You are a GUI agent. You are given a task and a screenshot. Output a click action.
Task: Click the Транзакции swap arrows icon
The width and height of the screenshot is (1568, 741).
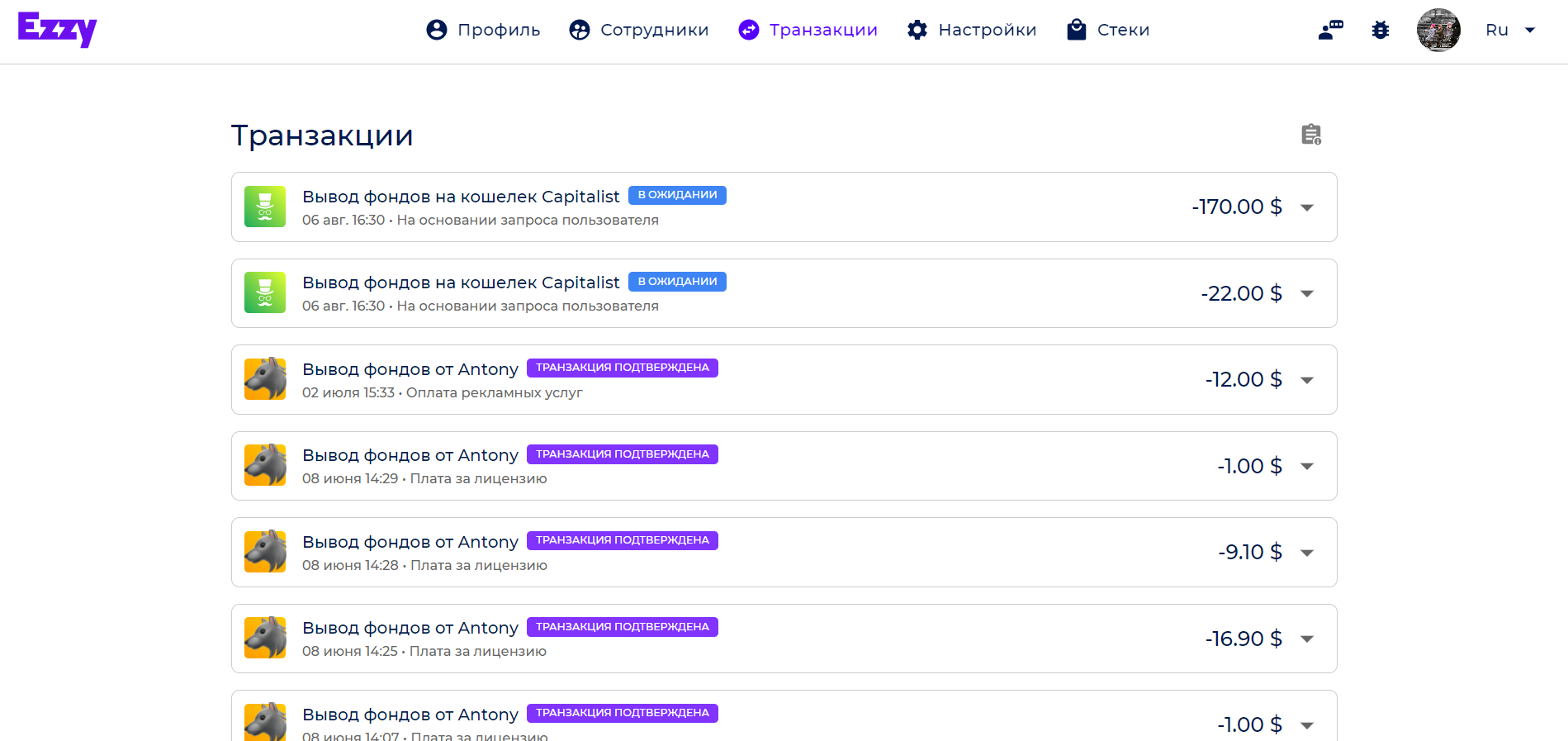(749, 30)
